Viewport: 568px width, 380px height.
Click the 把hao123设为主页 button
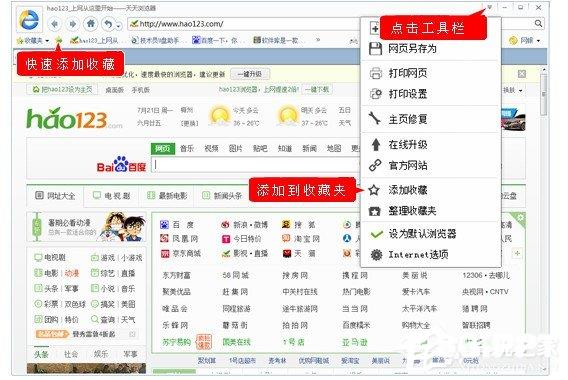tap(62, 89)
